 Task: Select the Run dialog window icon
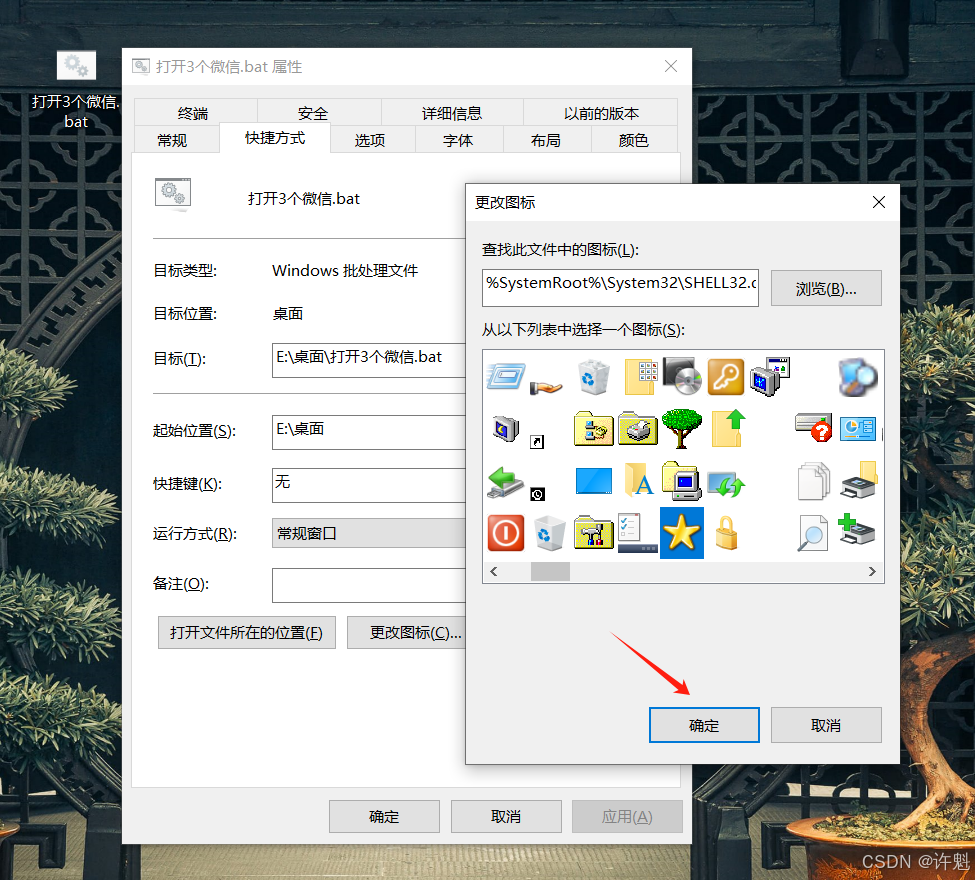506,377
